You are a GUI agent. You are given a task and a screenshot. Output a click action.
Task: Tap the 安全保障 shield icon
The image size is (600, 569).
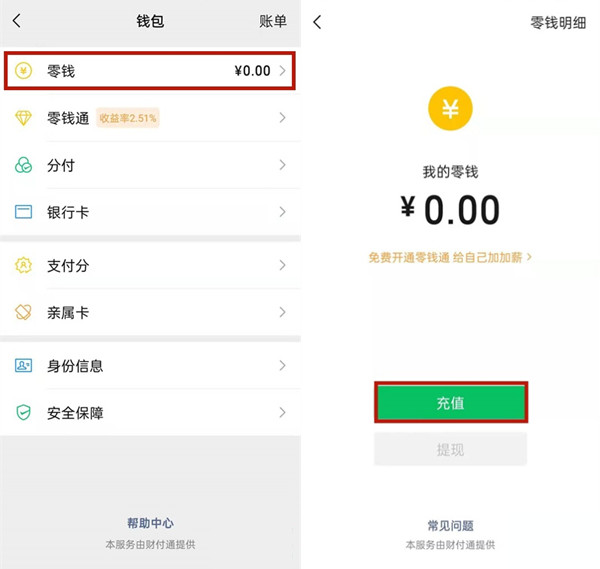[24, 413]
